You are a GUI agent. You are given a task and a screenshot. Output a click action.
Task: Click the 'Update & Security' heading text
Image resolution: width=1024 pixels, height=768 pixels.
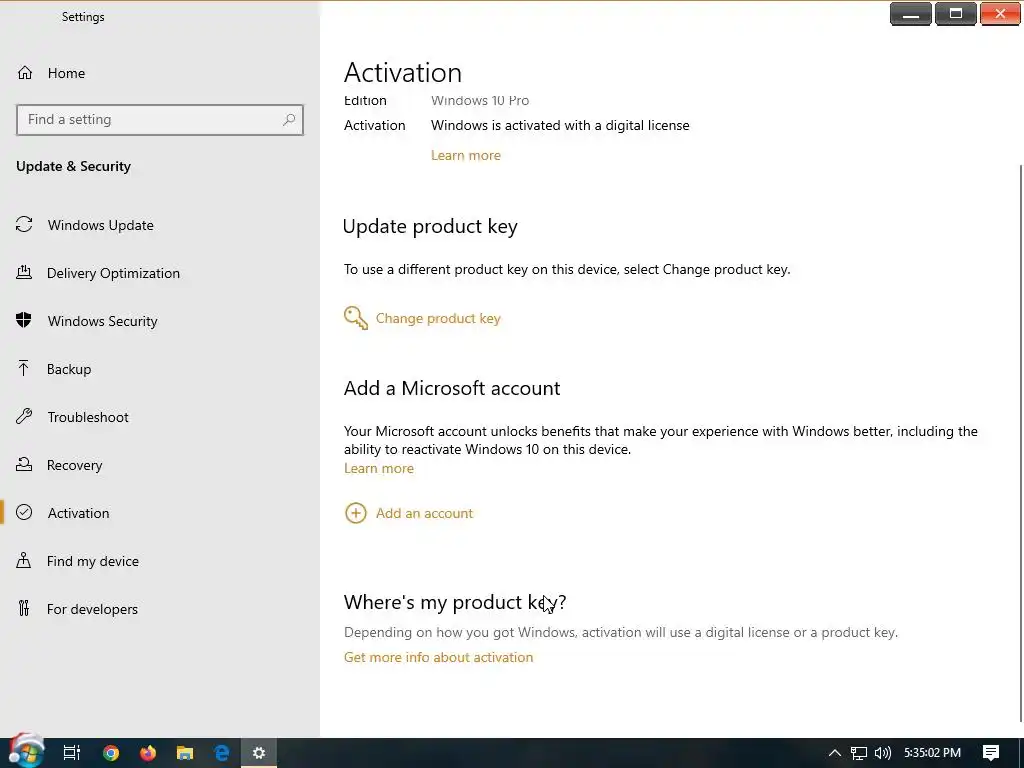pos(73,166)
